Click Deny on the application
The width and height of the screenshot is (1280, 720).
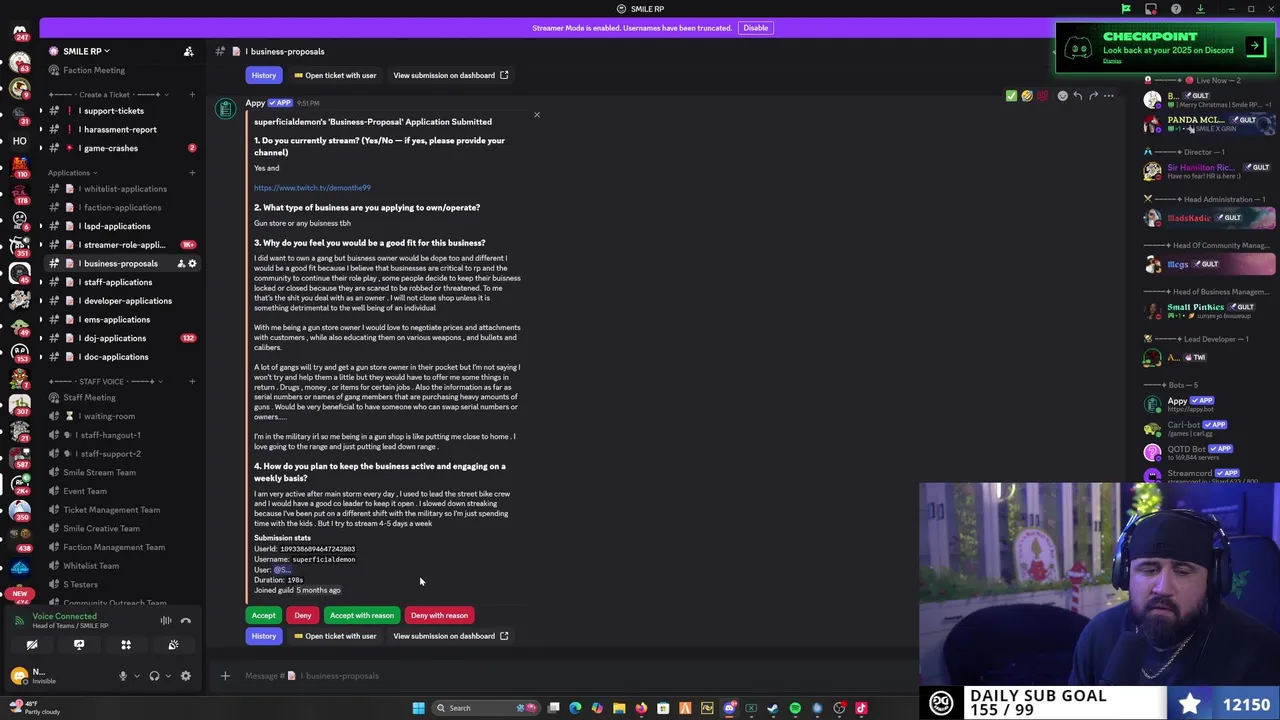click(x=302, y=615)
